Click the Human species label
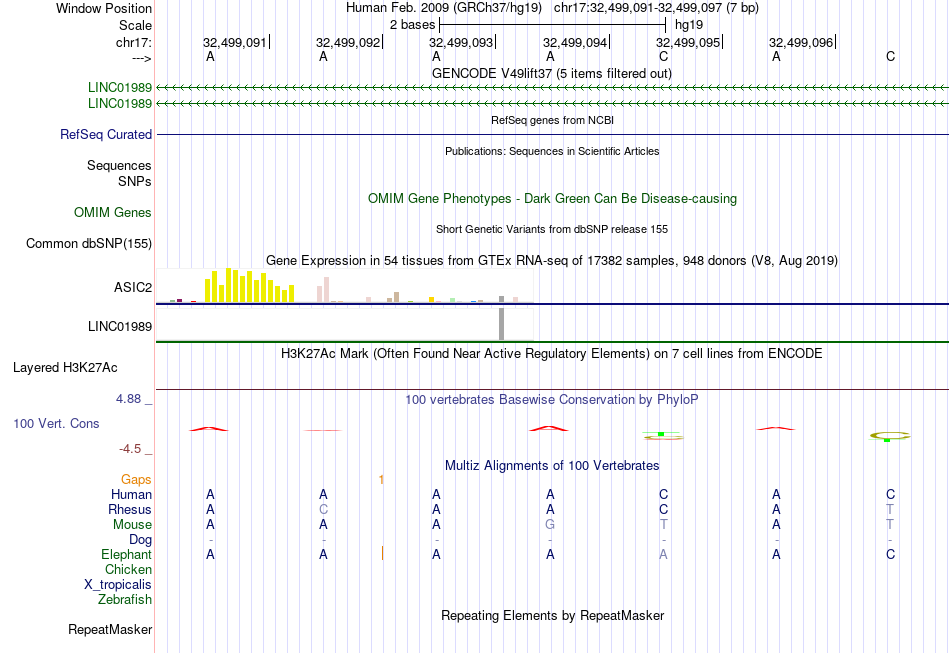Screen dimensions: 950x653 pos(131,494)
